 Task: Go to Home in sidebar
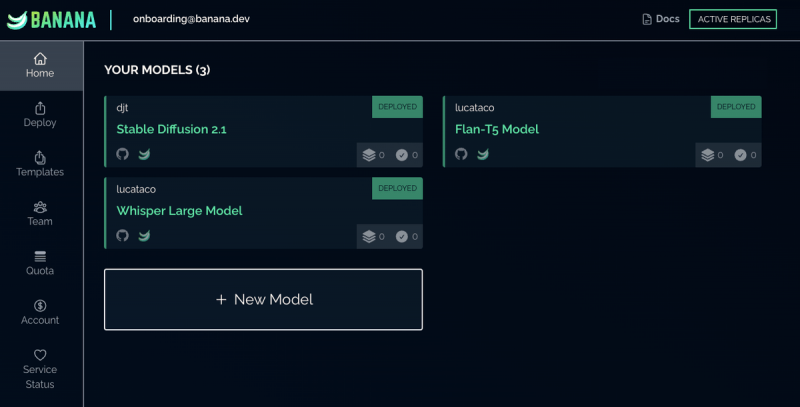pyautogui.click(x=40, y=66)
